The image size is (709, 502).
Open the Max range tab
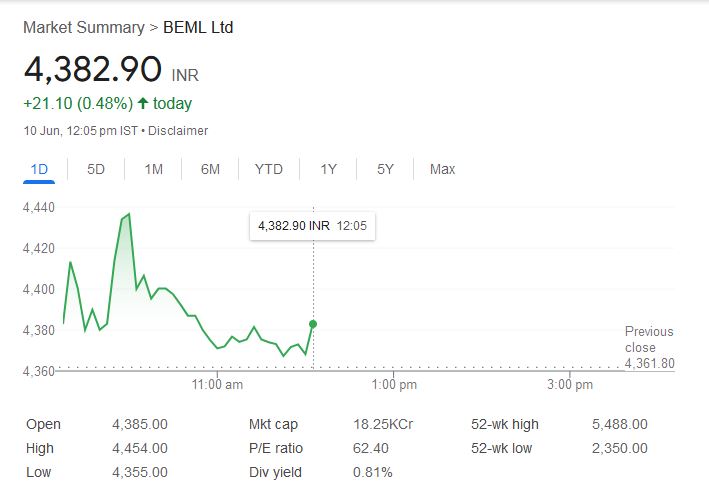(442, 169)
